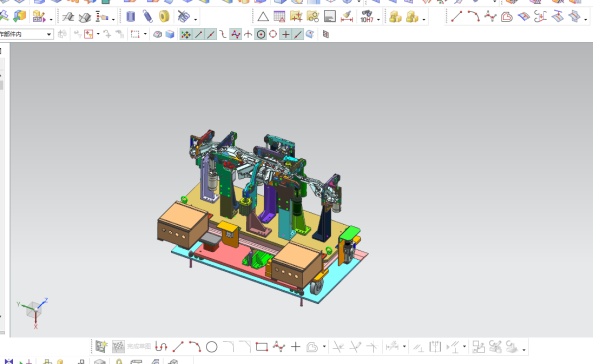
Task: Toggle control point snap (curved S icon)
Action: [x=223, y=34]
